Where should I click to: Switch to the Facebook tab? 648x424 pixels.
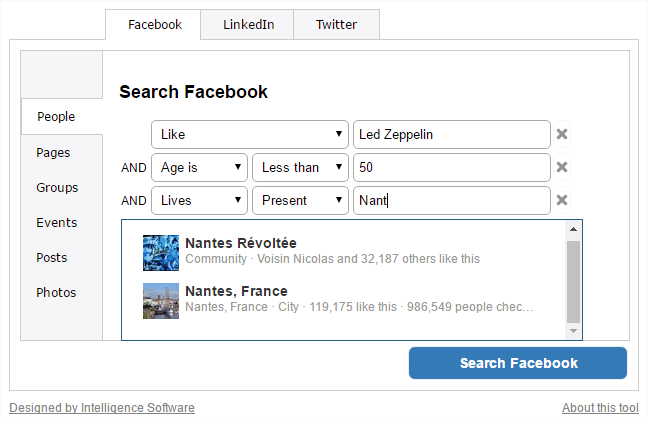coord(153,25)
